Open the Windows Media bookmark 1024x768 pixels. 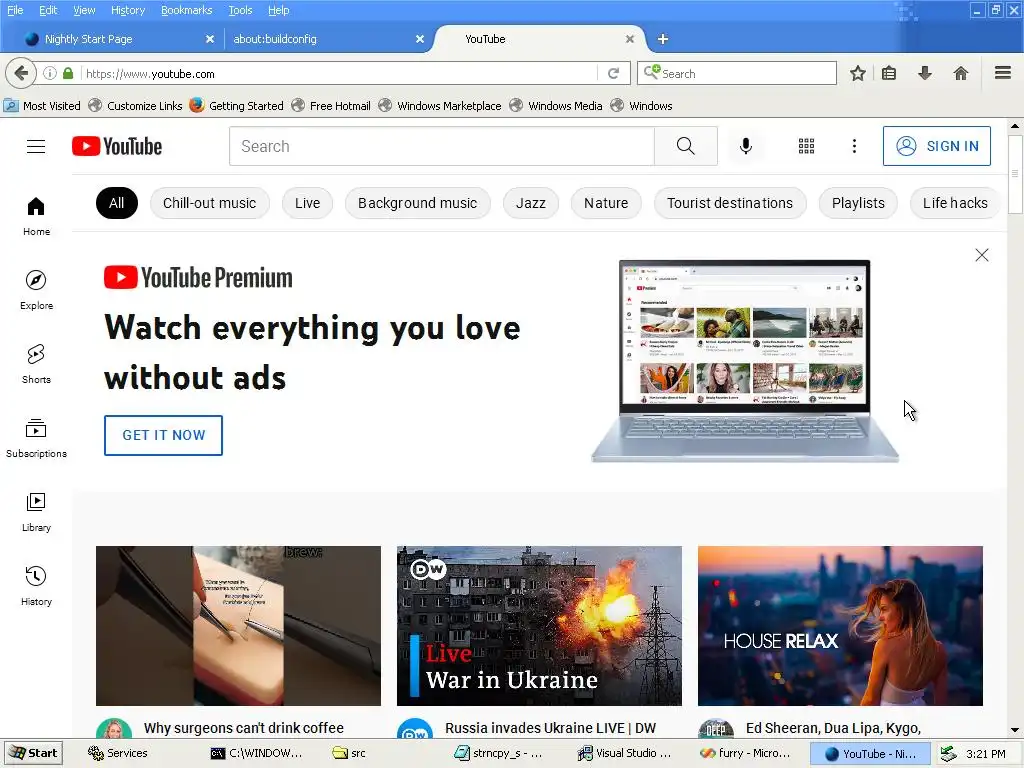click(x=556, y=106)
